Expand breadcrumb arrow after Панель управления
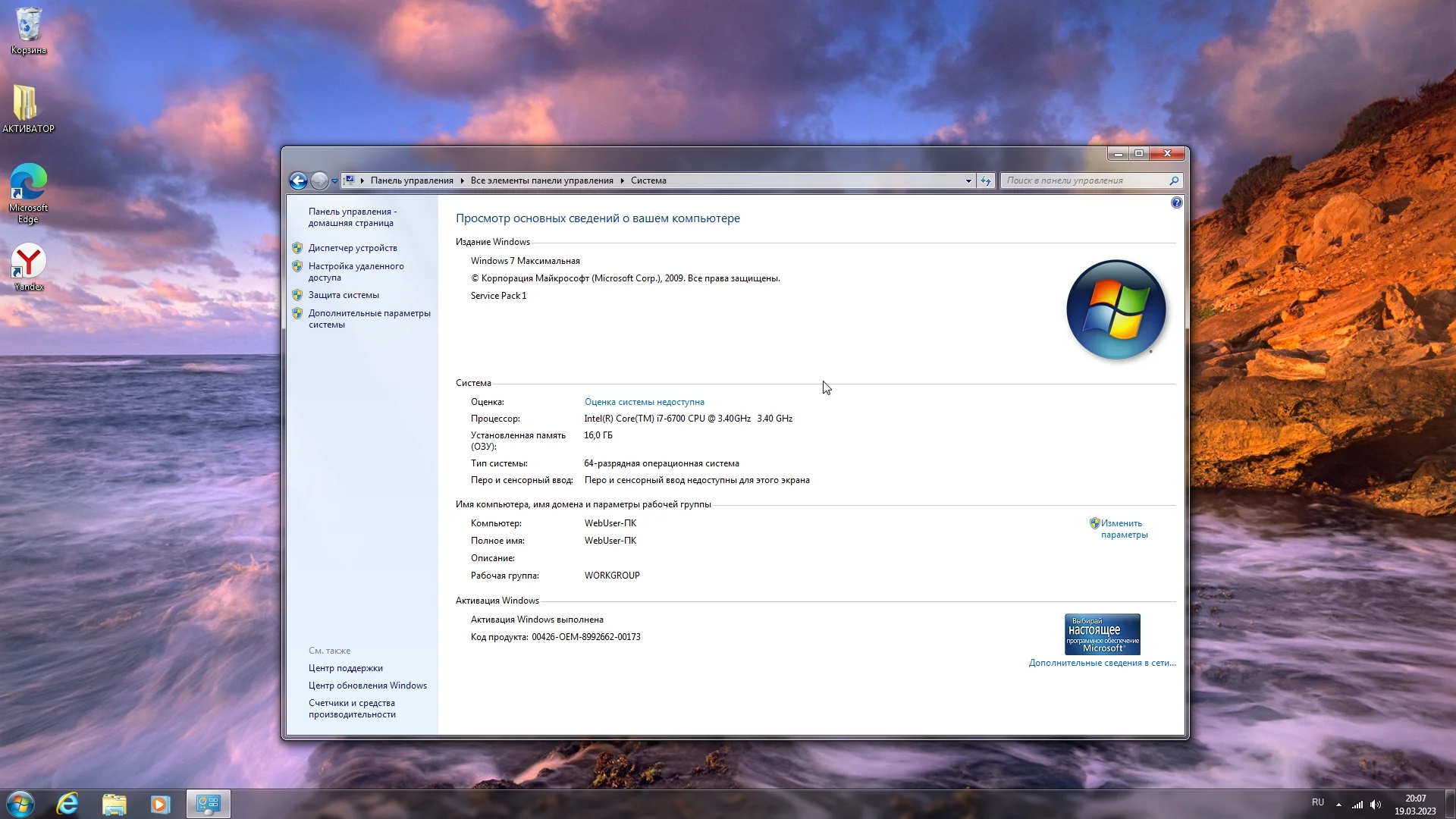The width and height of the screenshot is (1456, 819). [462, 180]
